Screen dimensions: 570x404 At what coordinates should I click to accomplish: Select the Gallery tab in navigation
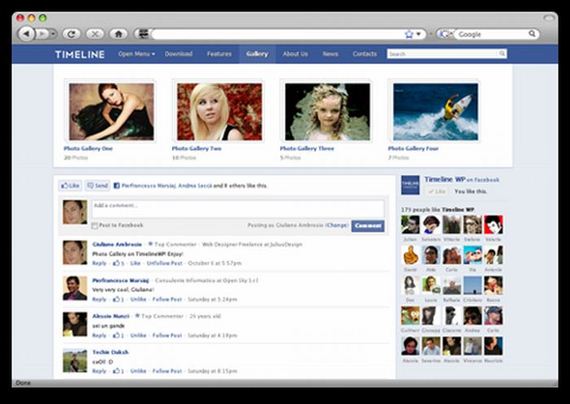pyautogui.click(x=257, y=54)
